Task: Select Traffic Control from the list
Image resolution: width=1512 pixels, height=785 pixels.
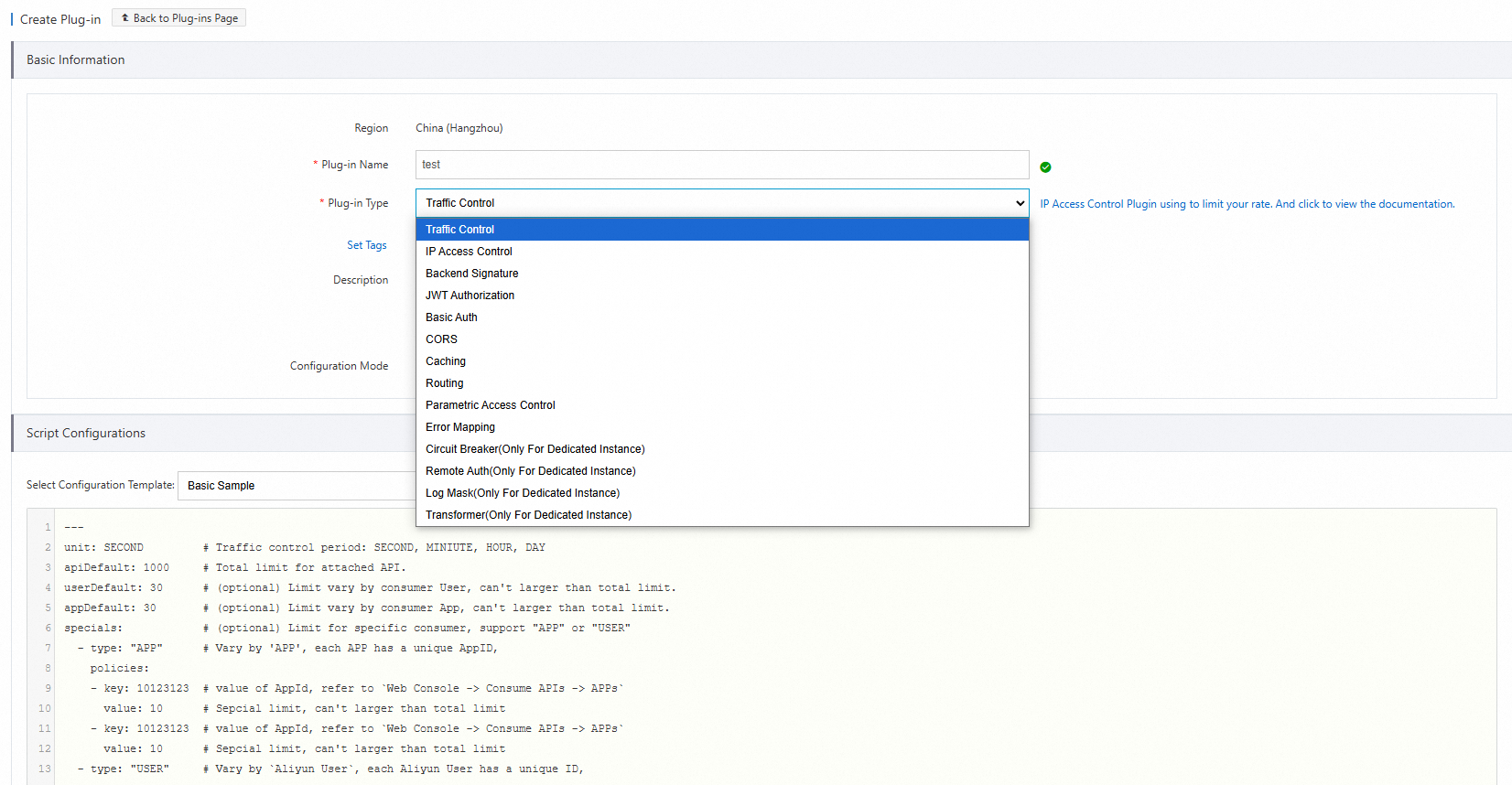Action: point(459,230)
